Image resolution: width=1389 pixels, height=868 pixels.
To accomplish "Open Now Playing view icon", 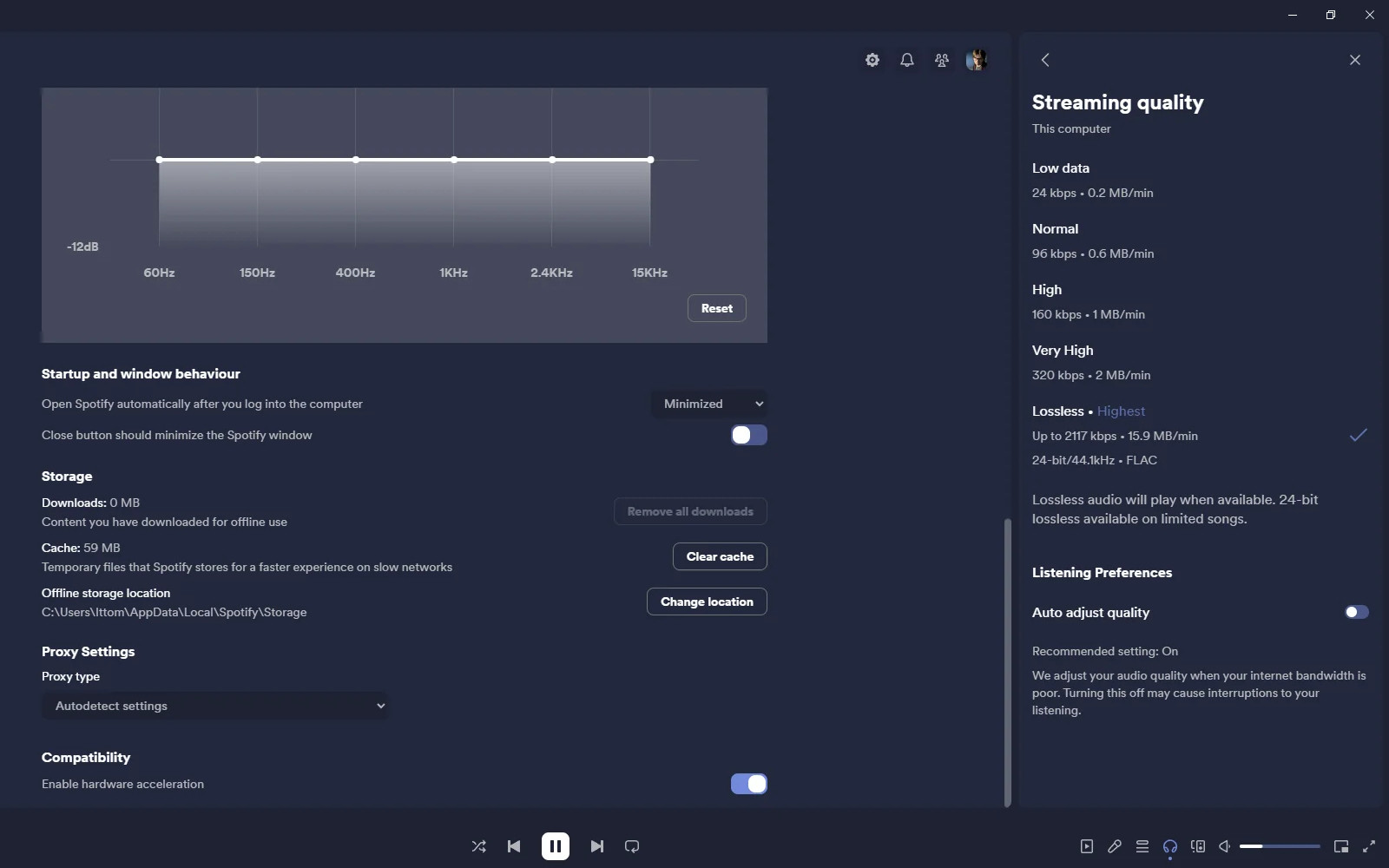I will [1087, 846].
